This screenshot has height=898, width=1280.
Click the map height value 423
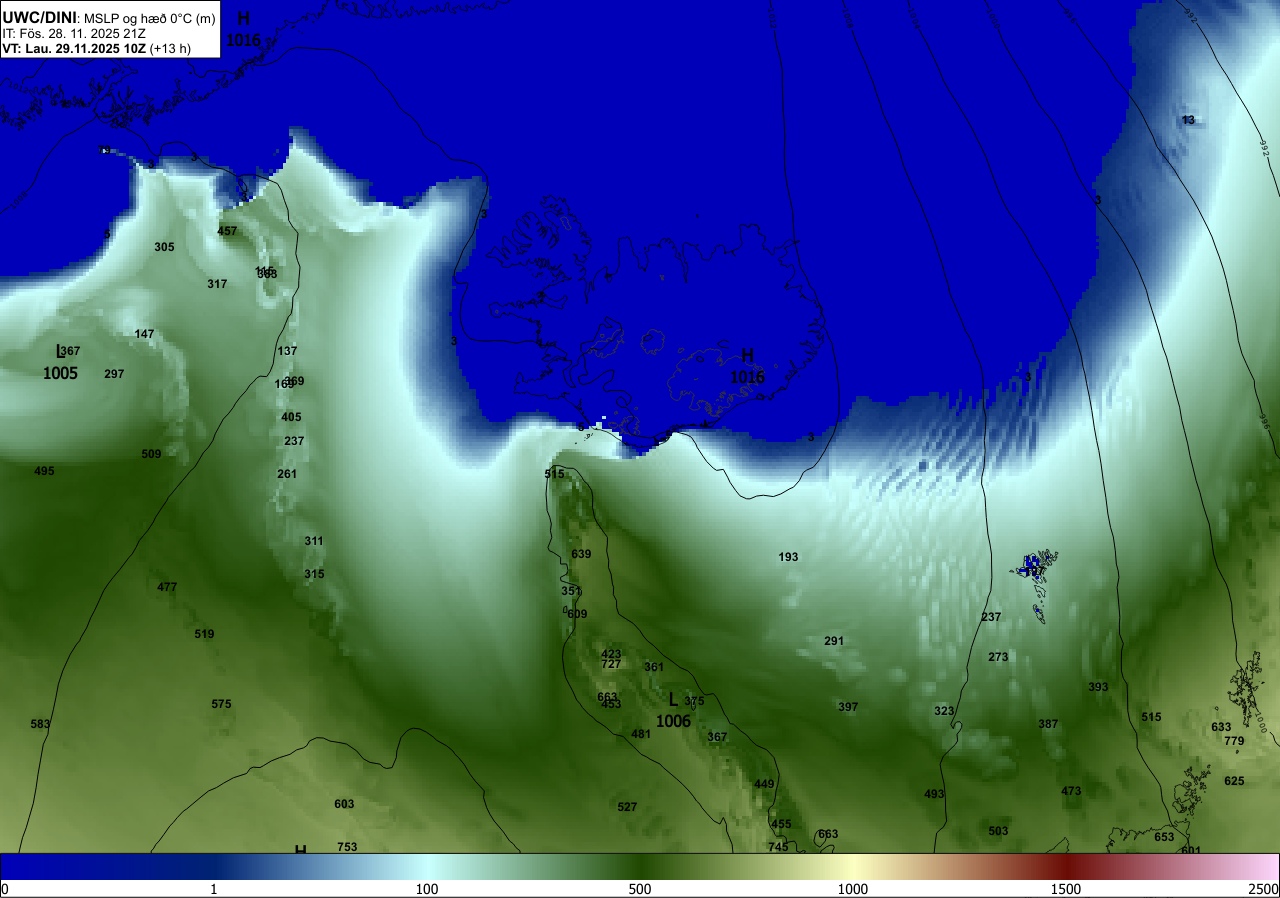(611, 655)
